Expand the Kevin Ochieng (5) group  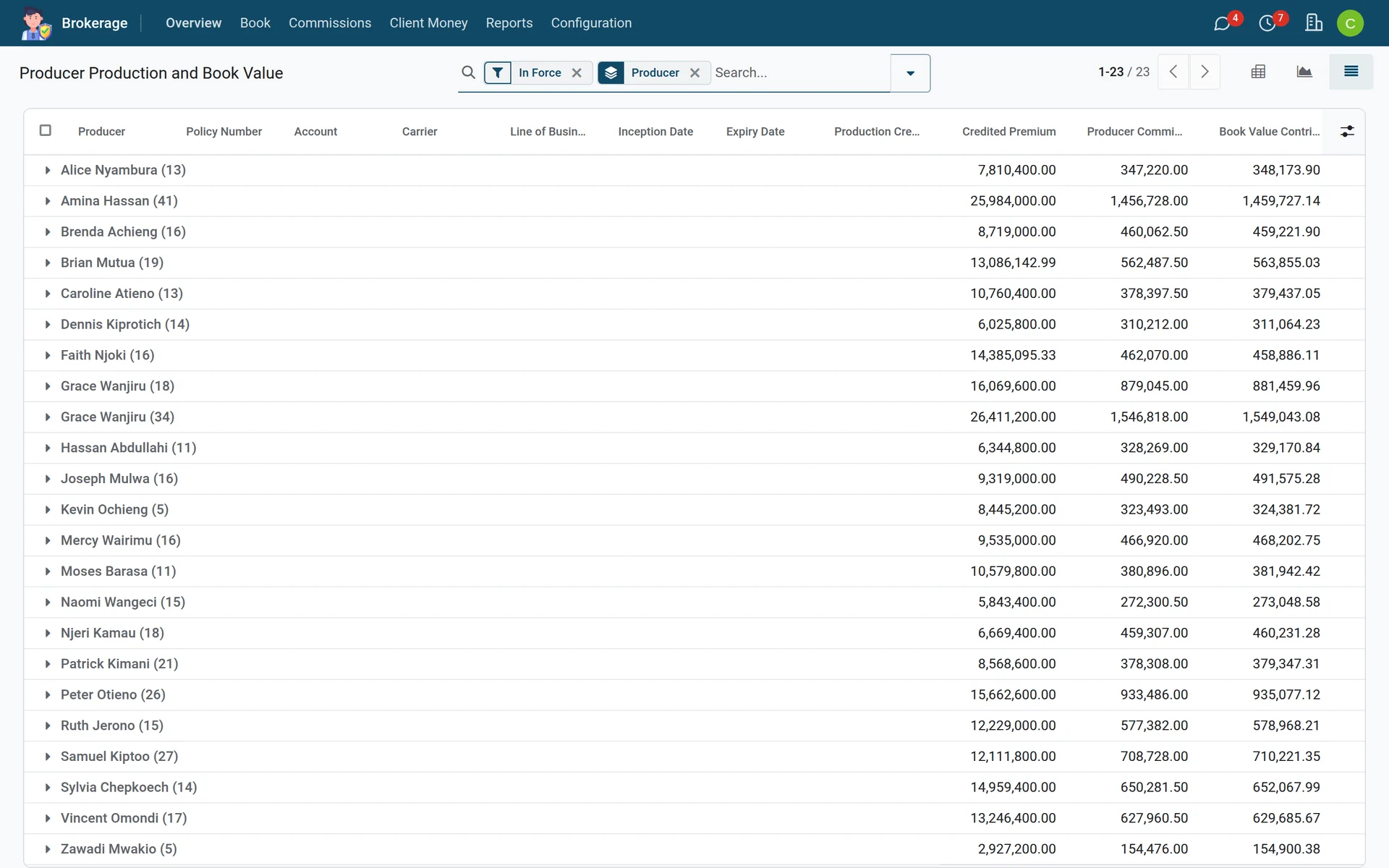48,509
